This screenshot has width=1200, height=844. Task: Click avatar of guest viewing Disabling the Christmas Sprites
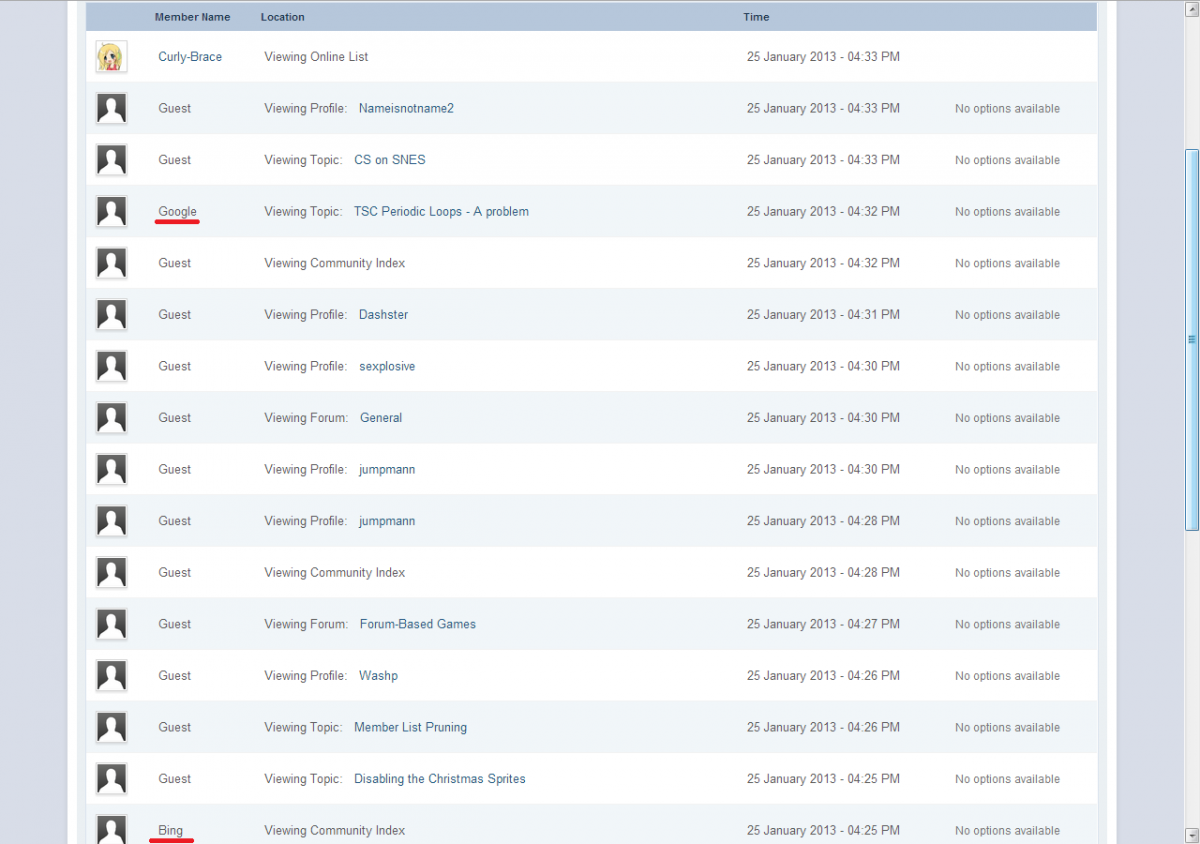(111, 779)
